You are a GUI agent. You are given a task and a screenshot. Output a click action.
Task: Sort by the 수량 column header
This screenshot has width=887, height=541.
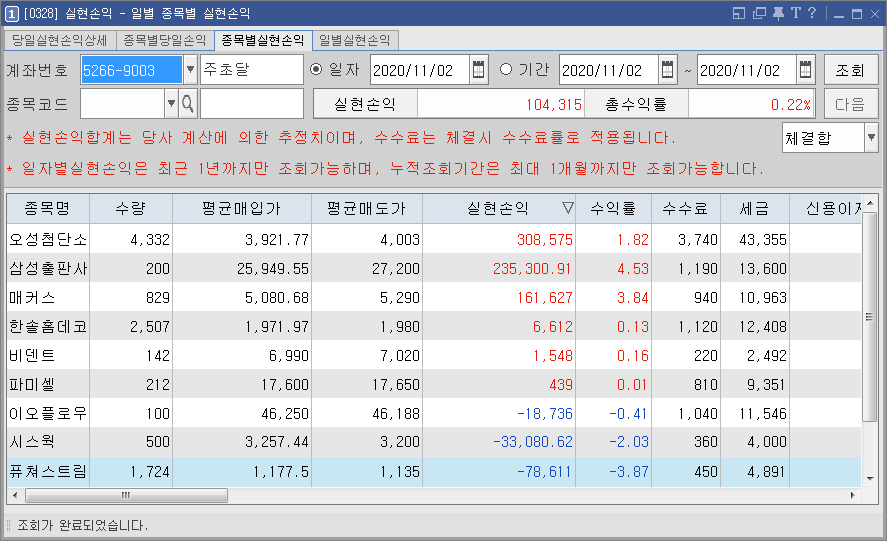click(x=131, y=209)
